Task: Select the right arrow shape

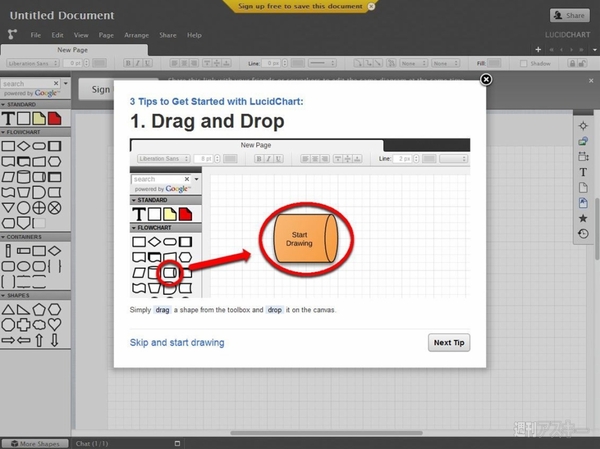Action: click(8, 340)
